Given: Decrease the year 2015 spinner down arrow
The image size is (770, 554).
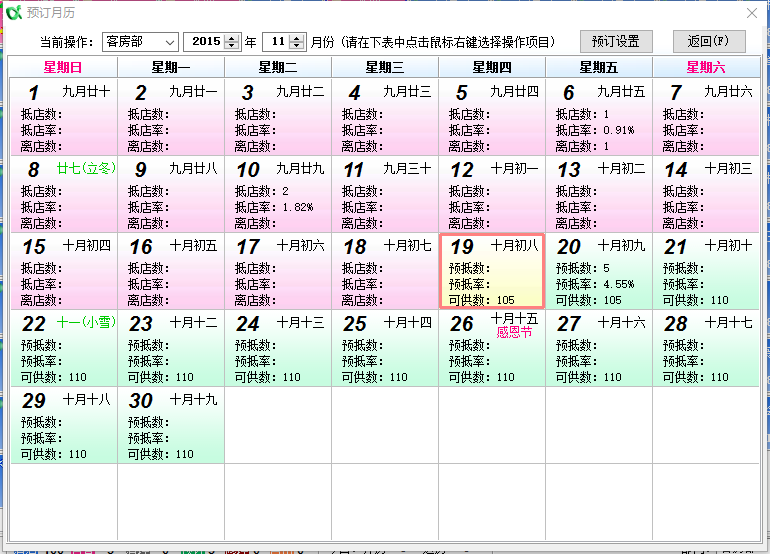Looking at the screenshot, I should click(232, 46).
